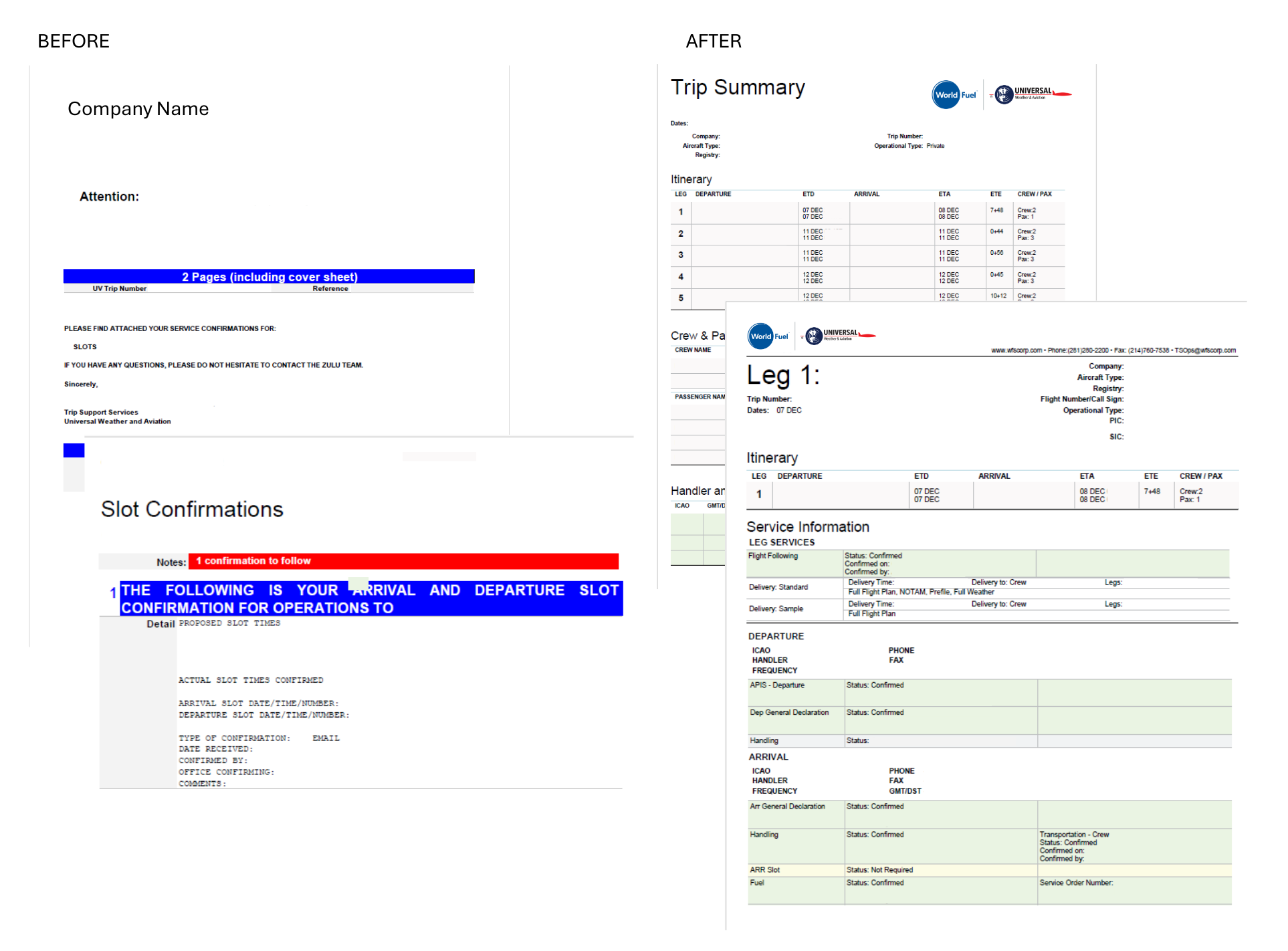The width and height of the screenshot is (1288, 951).
Task: Click the Attention: field label
Action: pyautogui.click(x=110, y=197)
